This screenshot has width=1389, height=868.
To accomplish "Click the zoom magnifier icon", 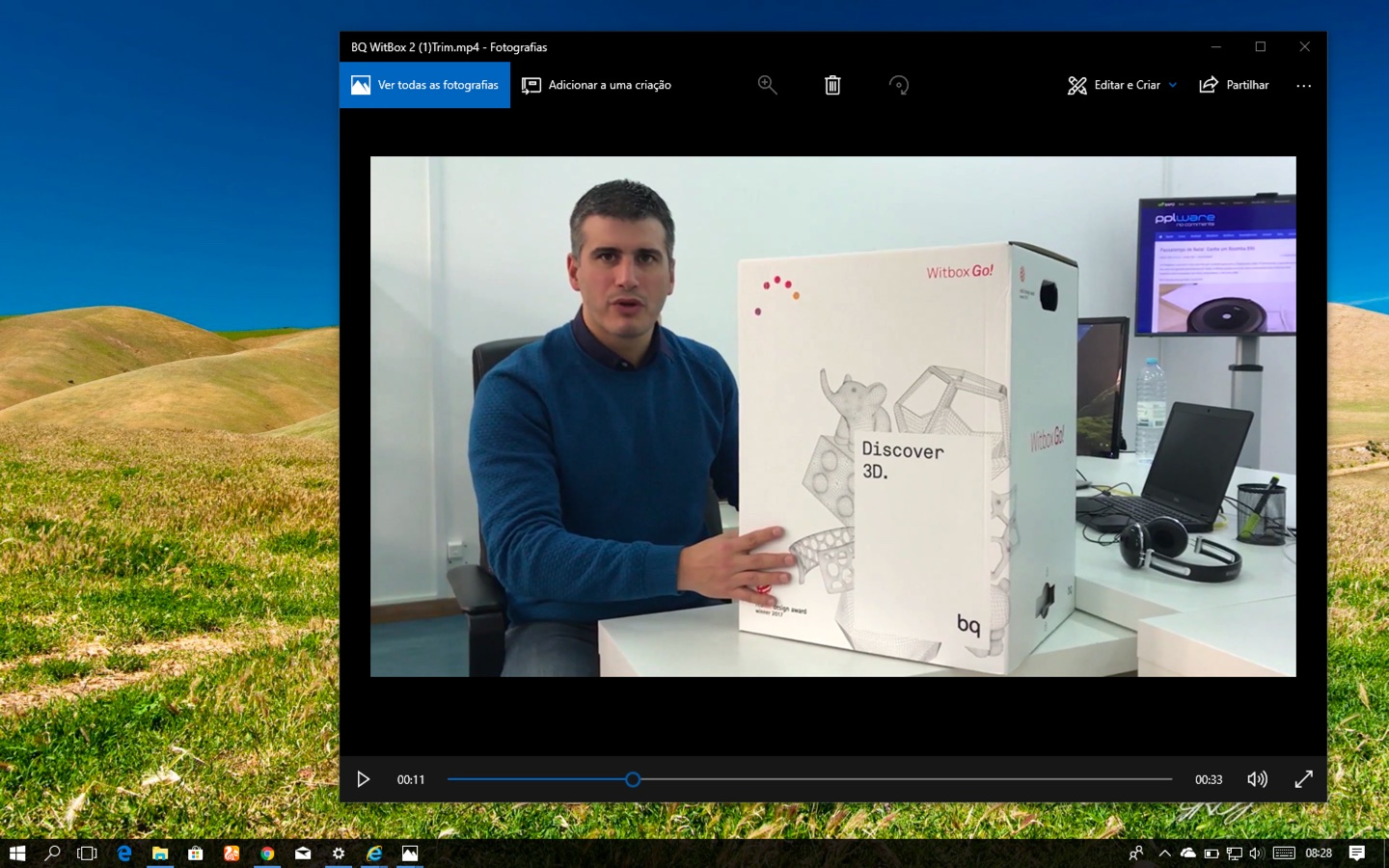I will [767, 85].
